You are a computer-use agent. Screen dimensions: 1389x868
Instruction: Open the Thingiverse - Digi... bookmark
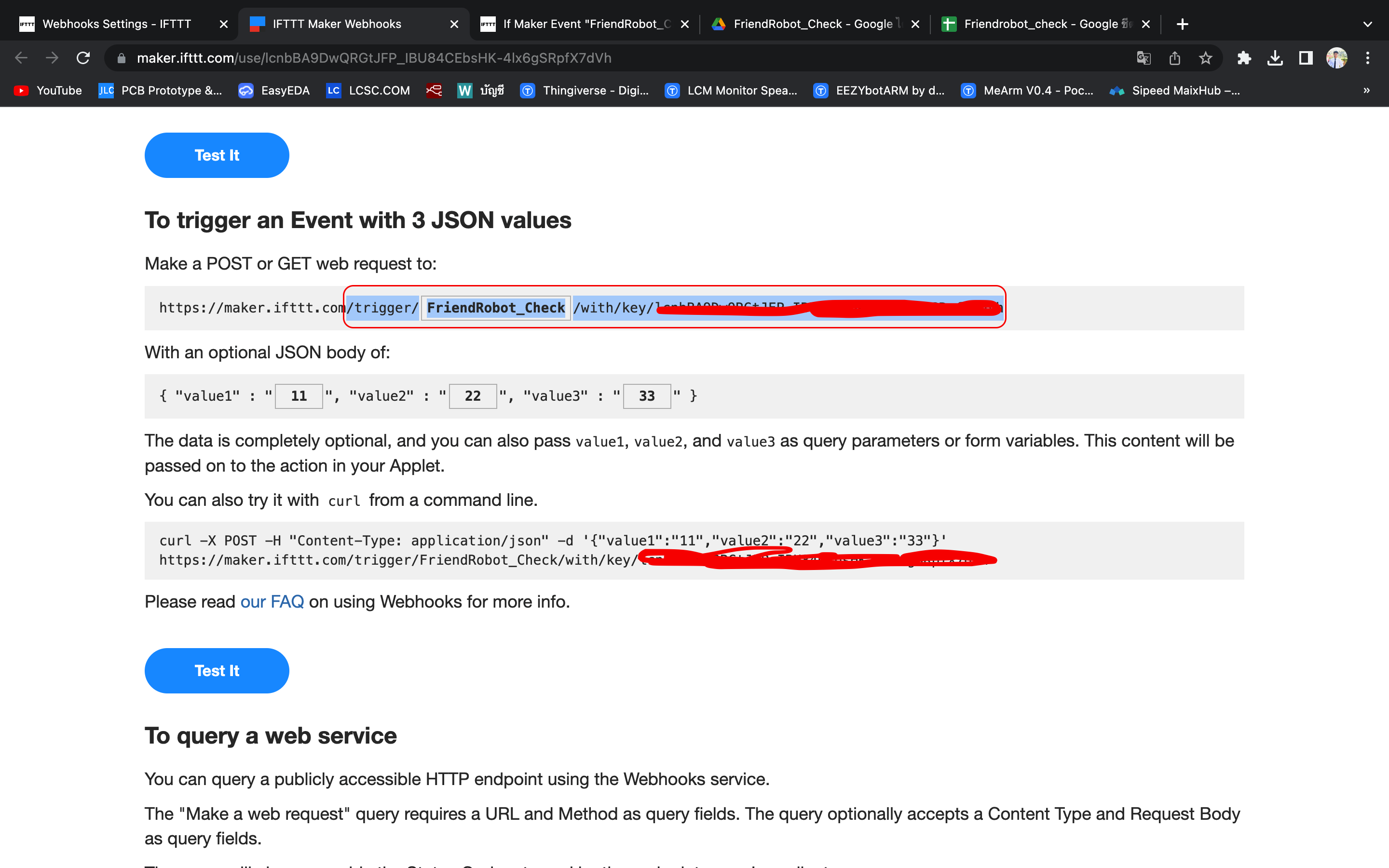pyautogui.click(x=585, y=90)
